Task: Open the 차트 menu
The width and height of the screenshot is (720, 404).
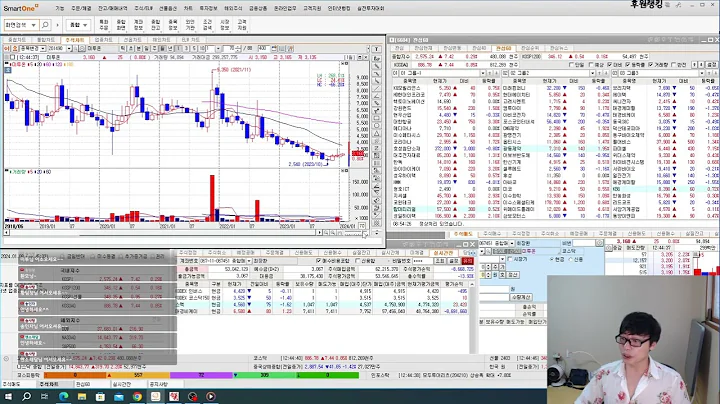Action: click(x=188, y=8)
